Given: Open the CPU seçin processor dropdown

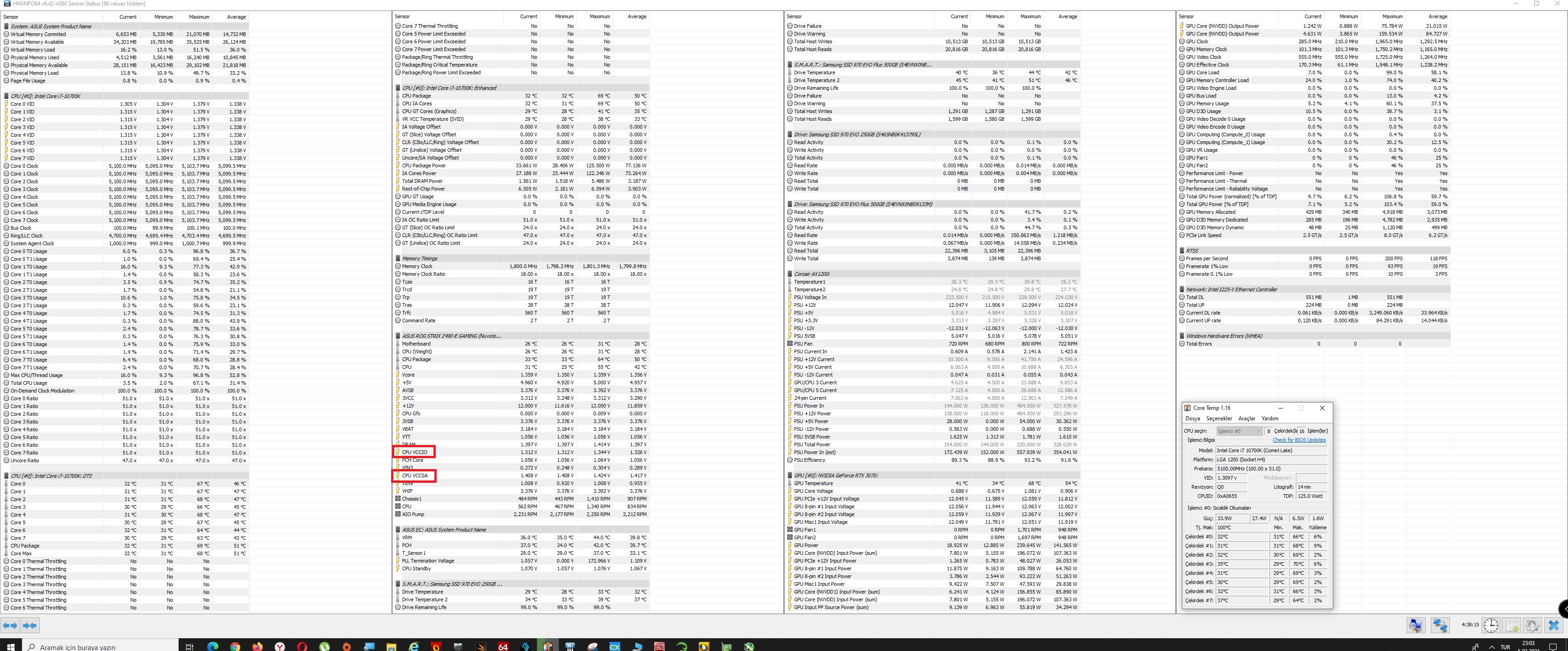Looking at the screenshot, I should point(1239,430).
